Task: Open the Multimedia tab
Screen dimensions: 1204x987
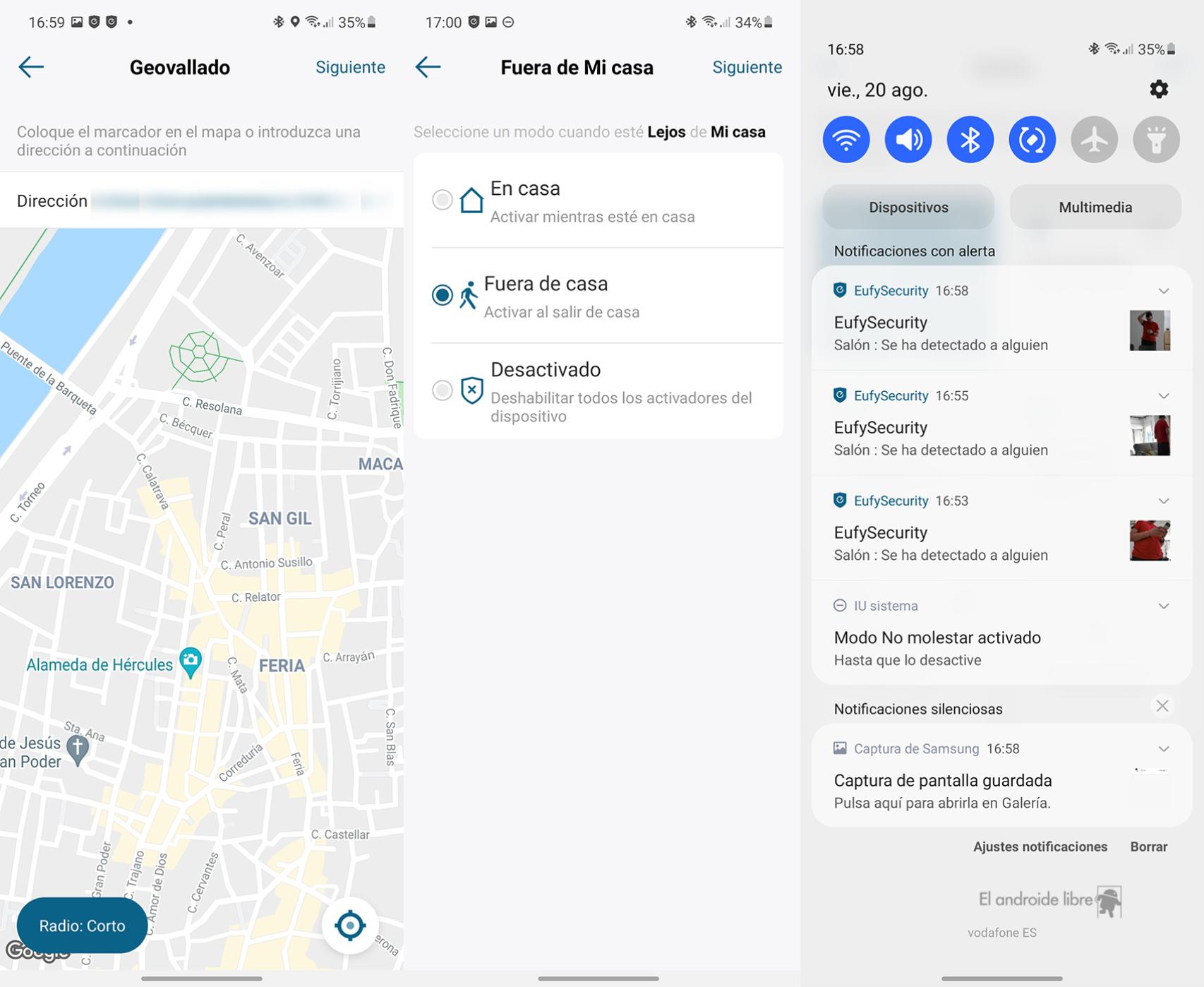Action: pyautogui.click(x=1095, y=208)
